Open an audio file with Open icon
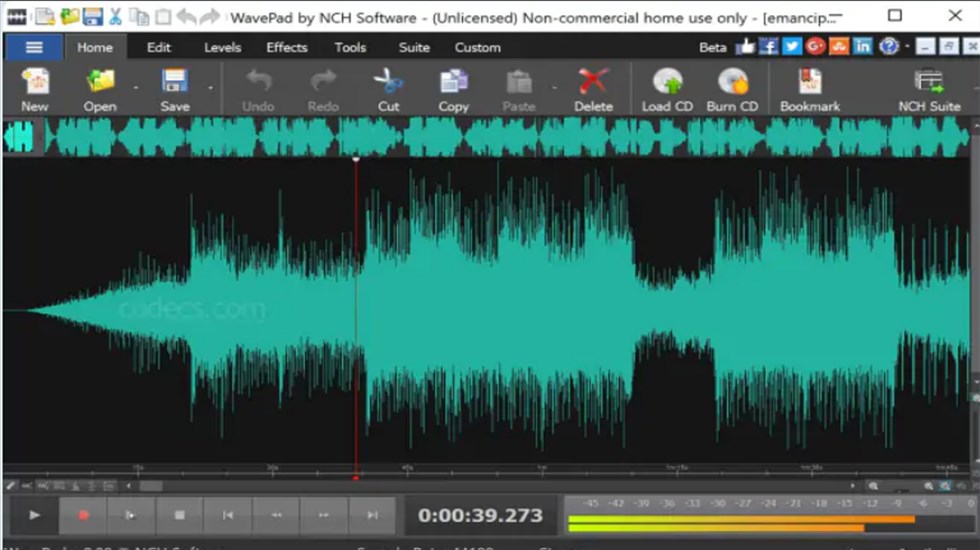This screenshot has height=550, width=980. pyautogui.click(x=100, y=91)
